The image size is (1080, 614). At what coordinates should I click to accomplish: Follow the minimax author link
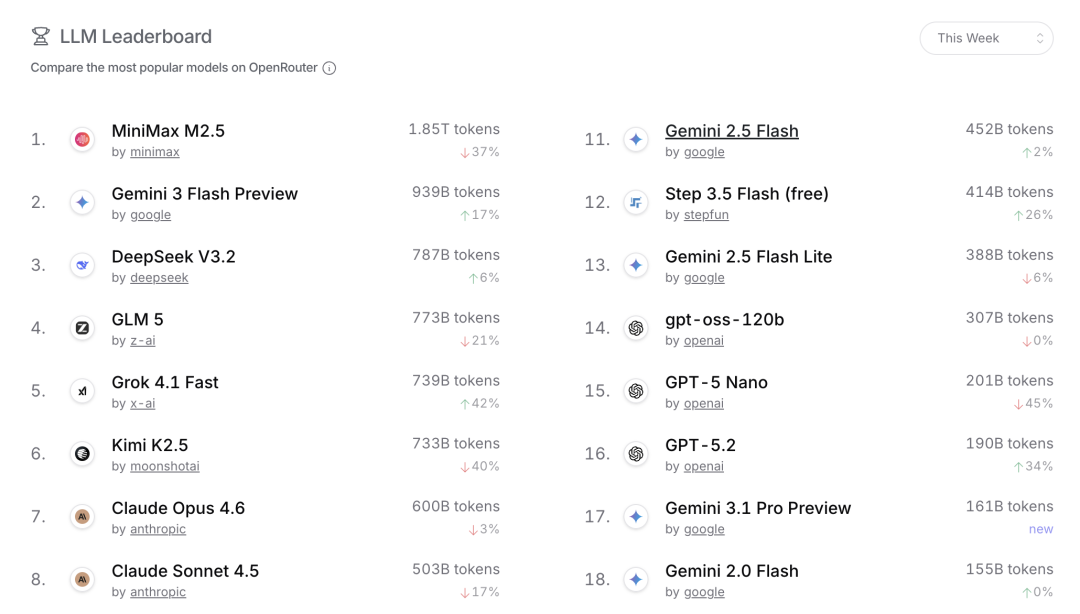(155, 152)
